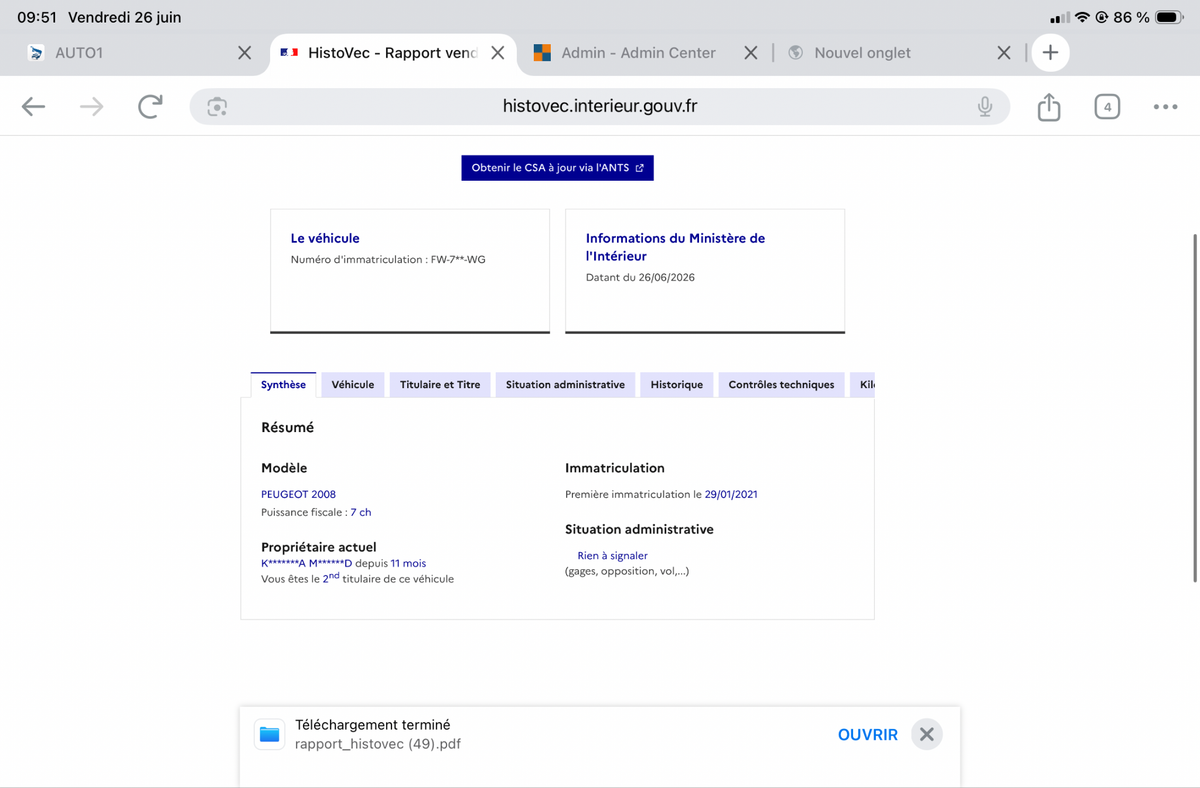Dismiss the download finished banner

pyautogui.click(x=927, y=734)
